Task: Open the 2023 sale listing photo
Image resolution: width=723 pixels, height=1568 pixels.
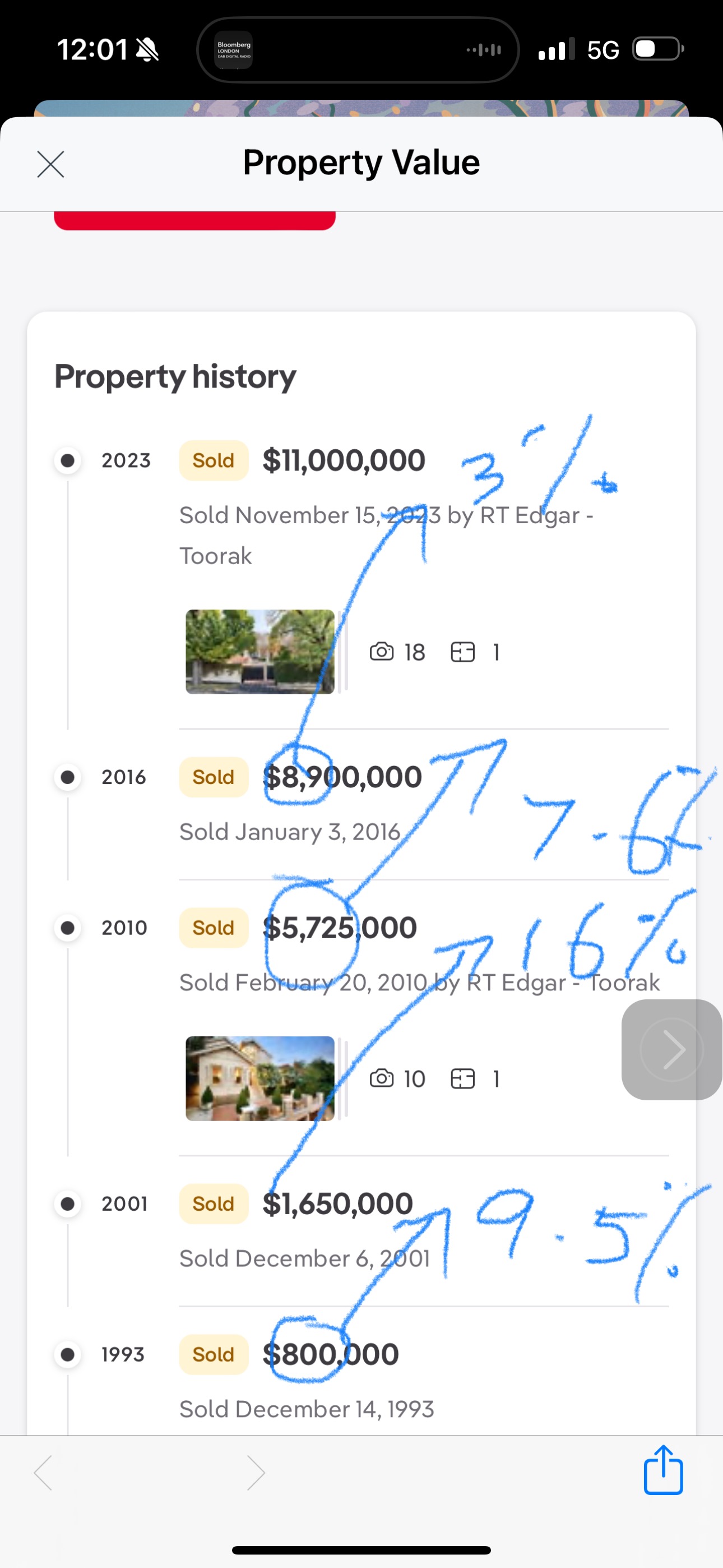Action: (260, 652)
